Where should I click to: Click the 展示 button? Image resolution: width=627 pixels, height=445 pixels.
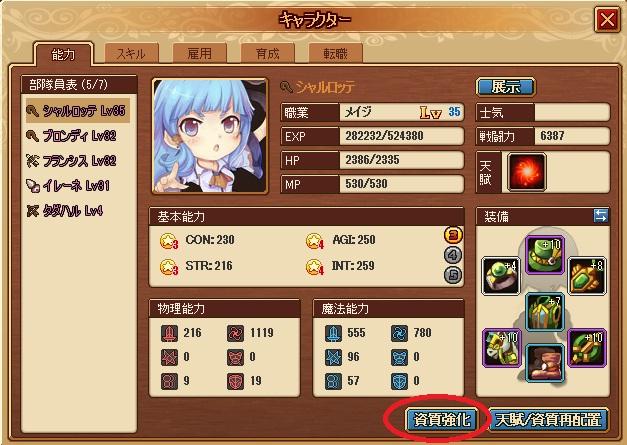(x=505, y=87)
